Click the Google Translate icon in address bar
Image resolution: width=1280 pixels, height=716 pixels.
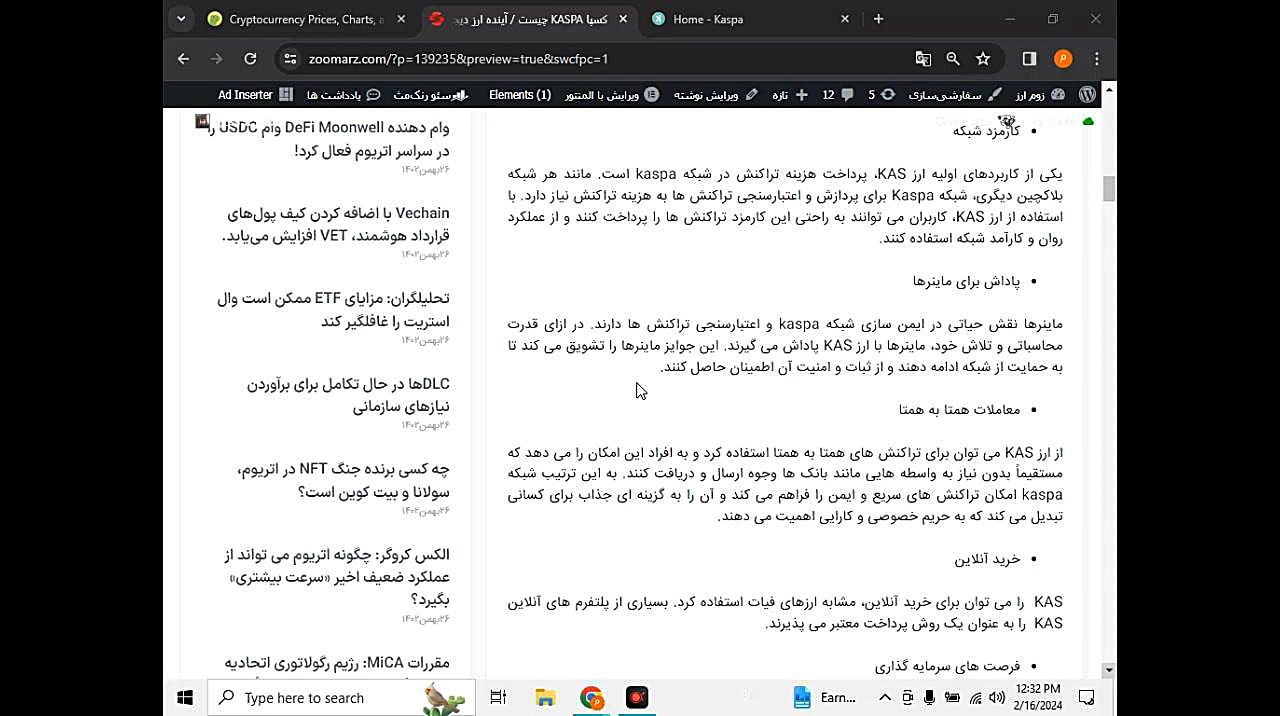[923, 59]
